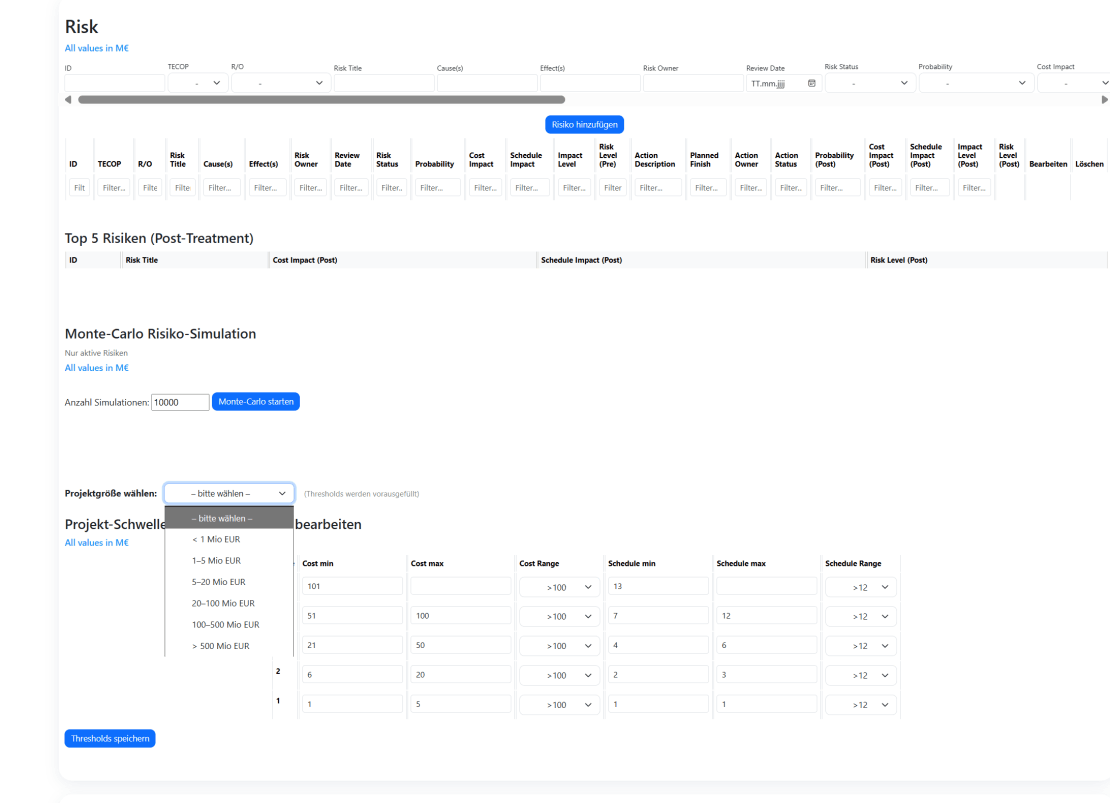Open Cost Range dropdown in the Cost min 101 row
Viewport: 1110px width, 803px height.
pos(559,587)
